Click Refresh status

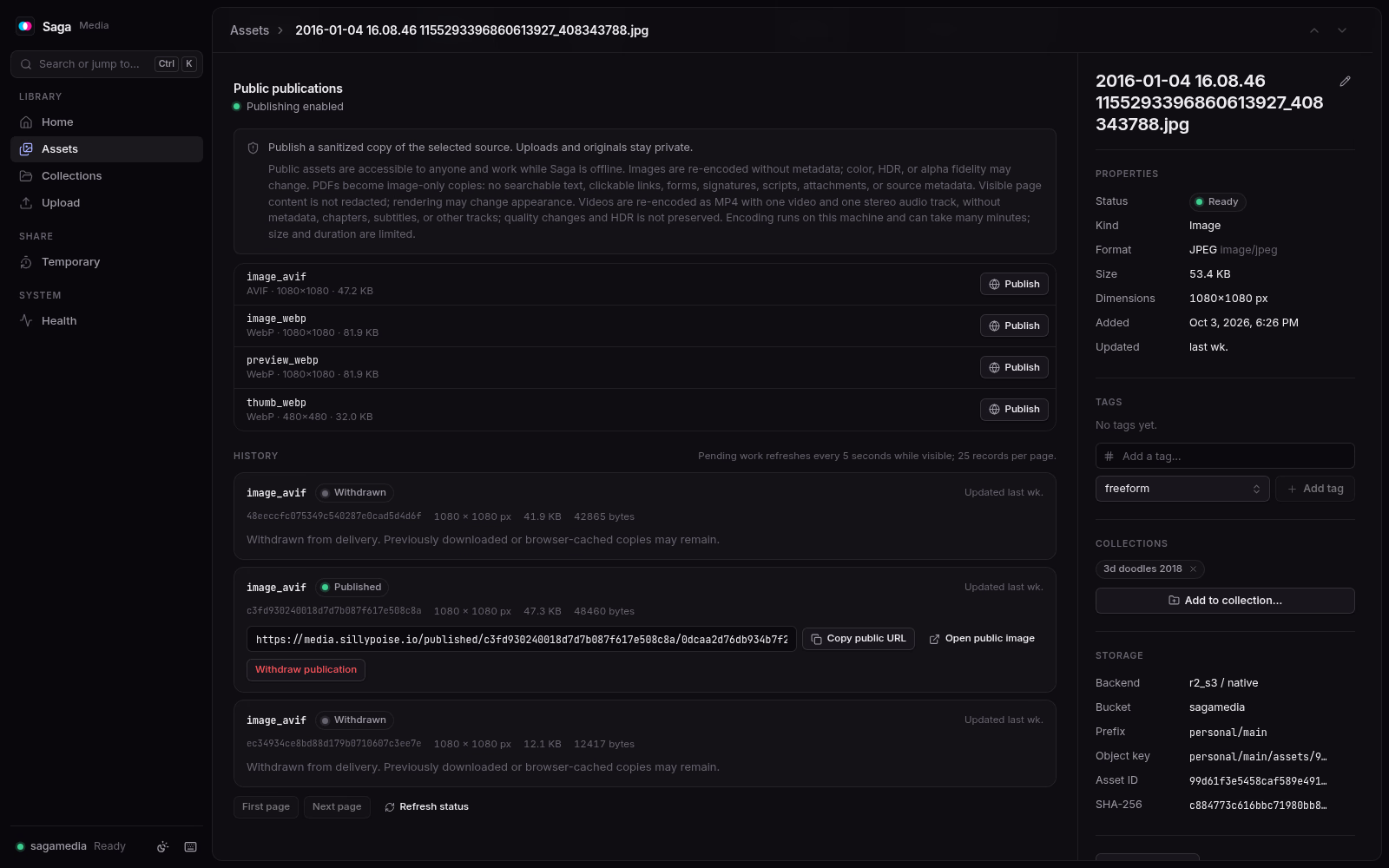pyautogui.click(x=426, y=806)
